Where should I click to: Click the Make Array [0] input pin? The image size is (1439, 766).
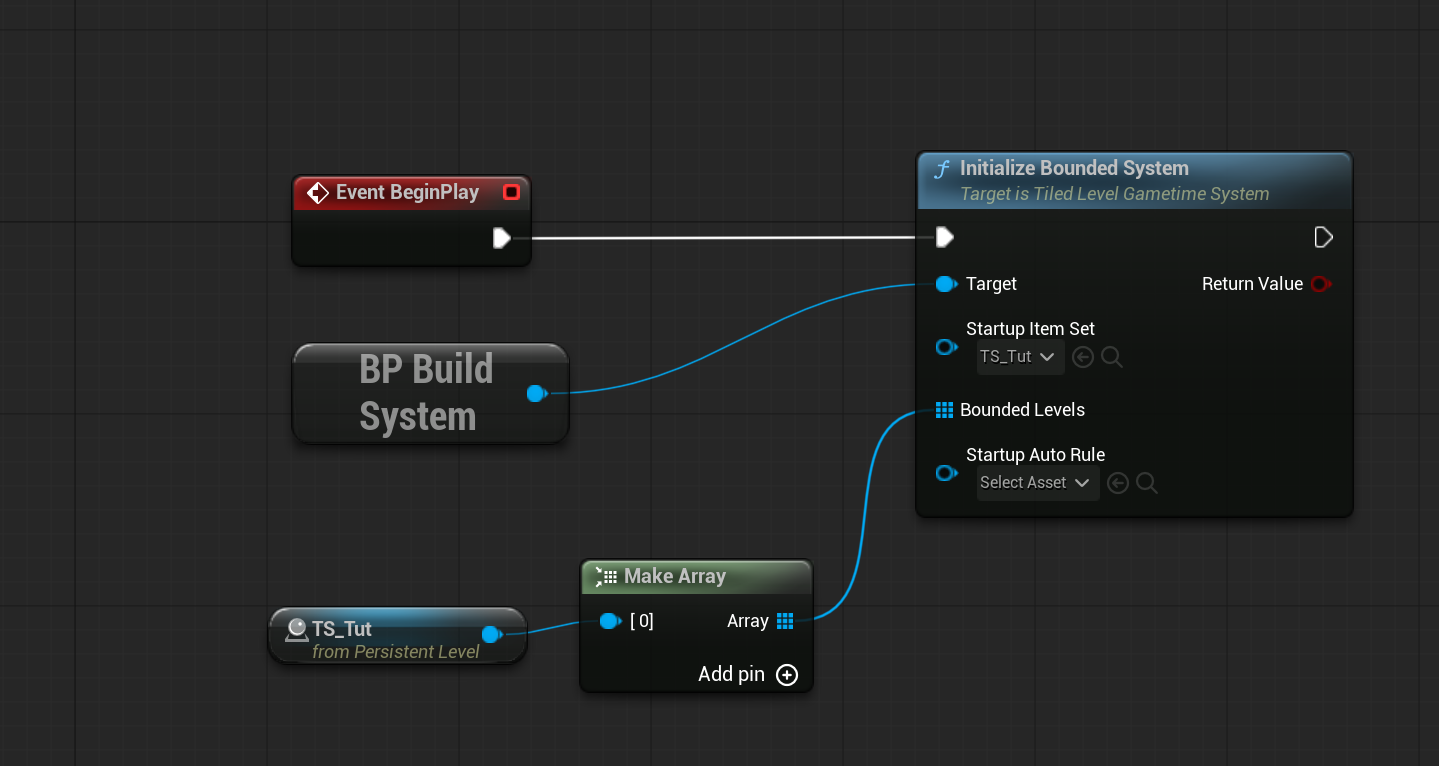pos(609,621)
